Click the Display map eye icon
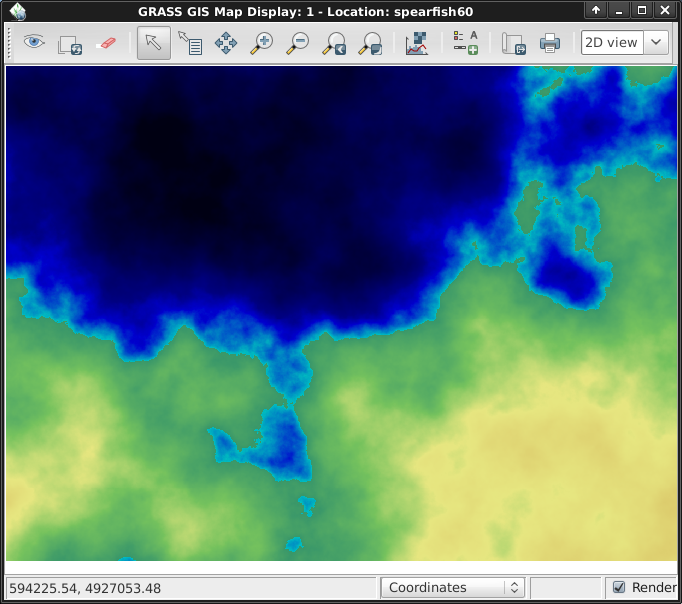The image size is (682, 604). pos(35,43)
